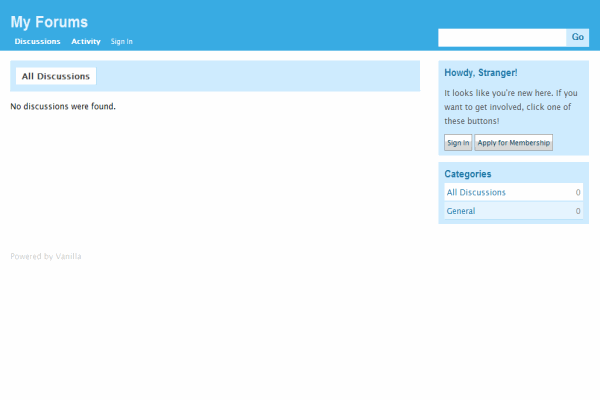The height and width of the screenshot is (400, 600).
Task: Switch to the All Discussions tab
Action: pyautogui.click(x=56, y=76)
